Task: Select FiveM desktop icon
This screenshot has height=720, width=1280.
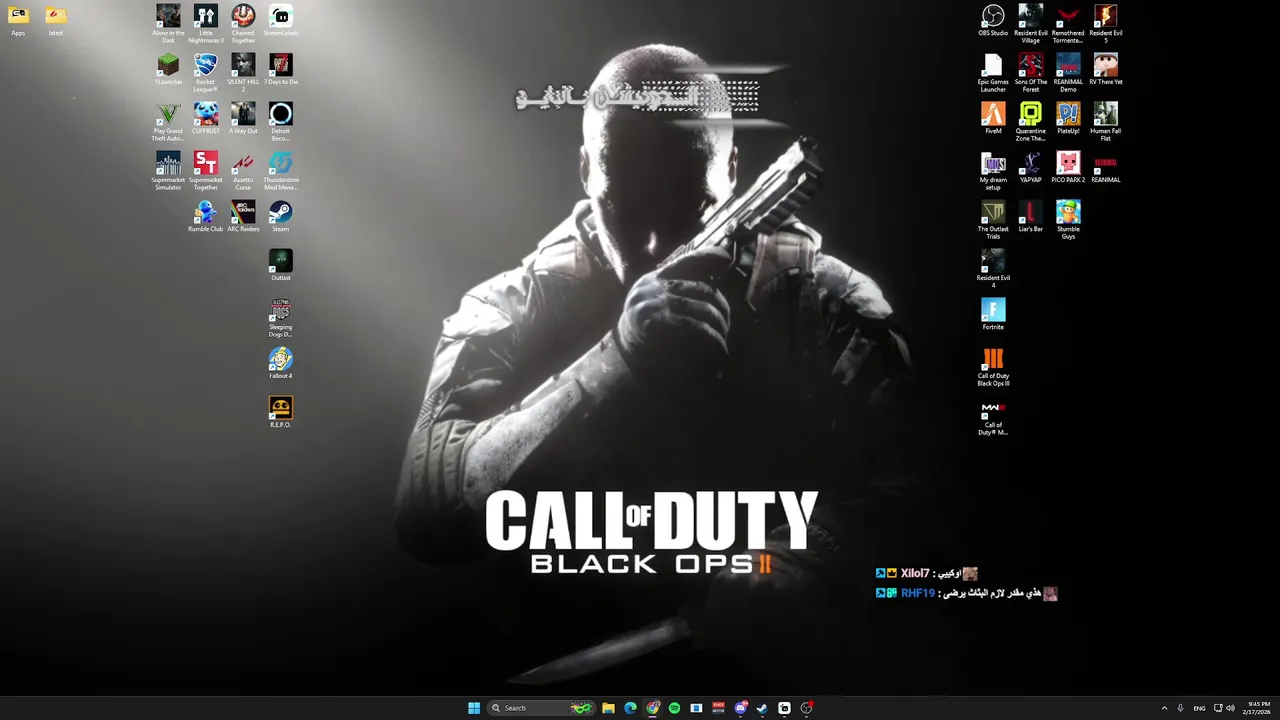Action: (x=993, y=119)
